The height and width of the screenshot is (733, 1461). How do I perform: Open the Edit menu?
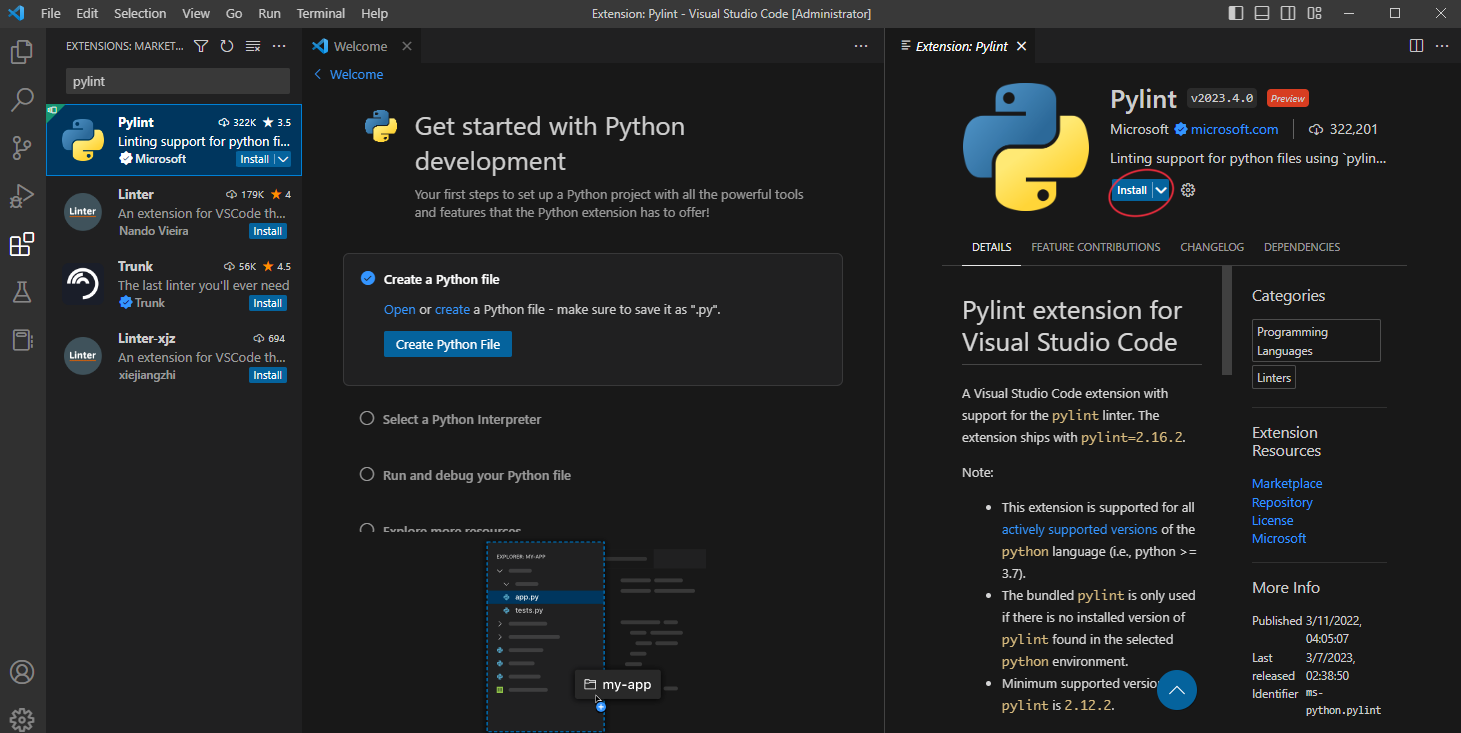(87, 13)
